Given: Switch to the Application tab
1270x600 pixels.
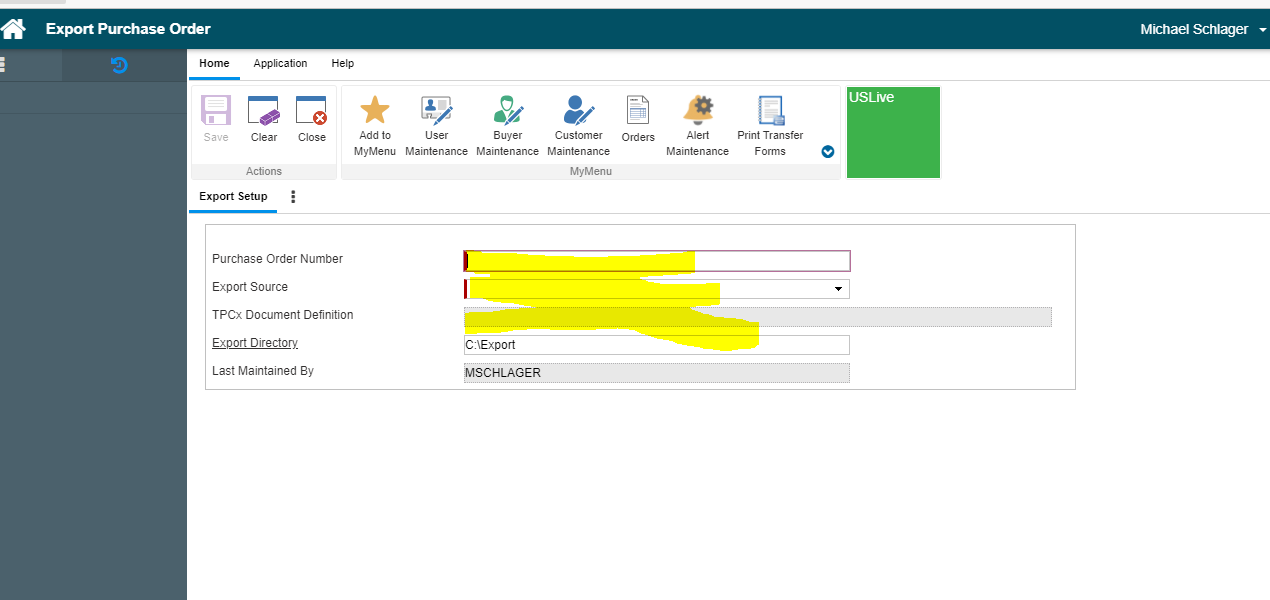Looking at the screenshot, I should tap(280, 63).
